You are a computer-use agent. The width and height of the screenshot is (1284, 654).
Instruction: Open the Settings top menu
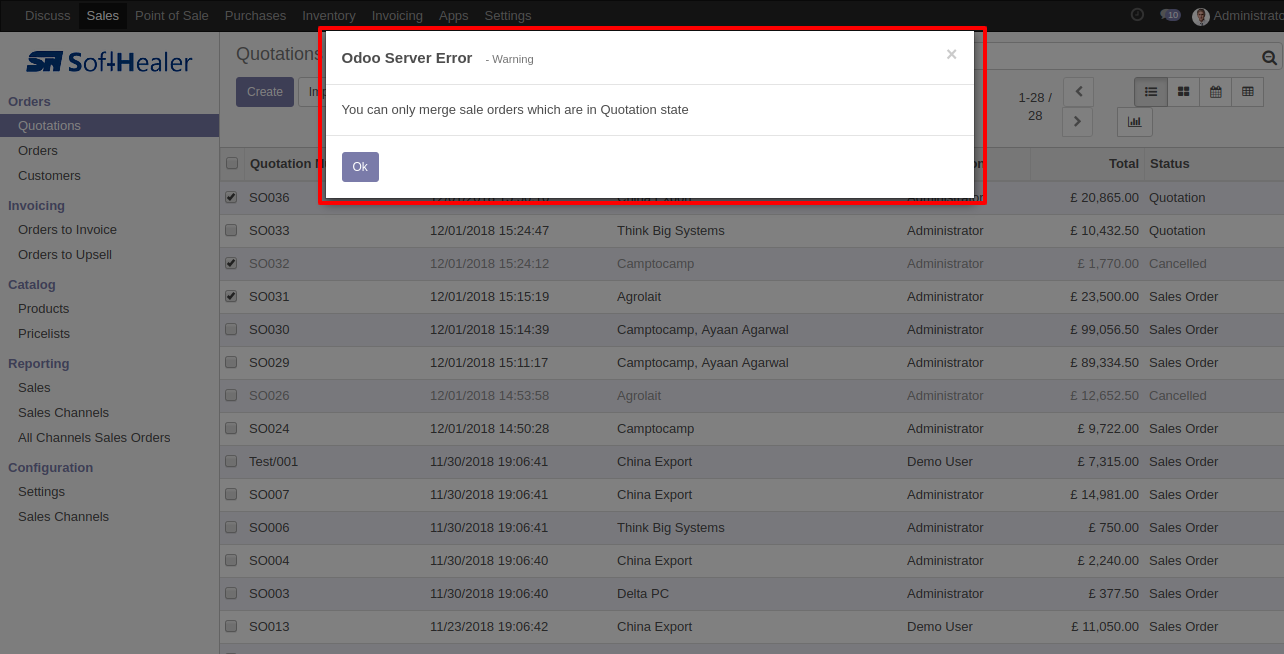coord(507,15)
